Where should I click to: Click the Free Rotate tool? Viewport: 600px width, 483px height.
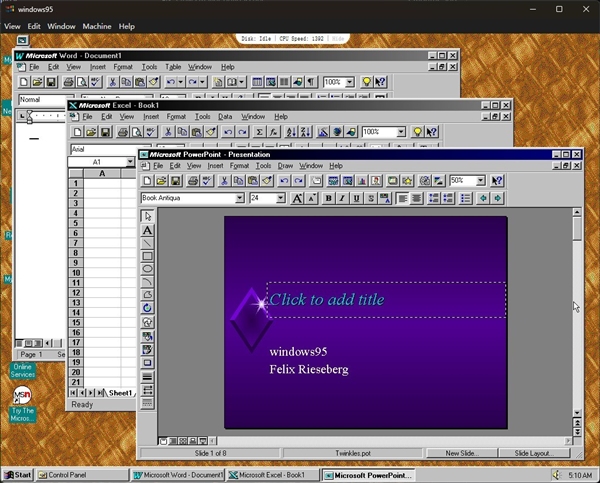[x=147, y=308]
